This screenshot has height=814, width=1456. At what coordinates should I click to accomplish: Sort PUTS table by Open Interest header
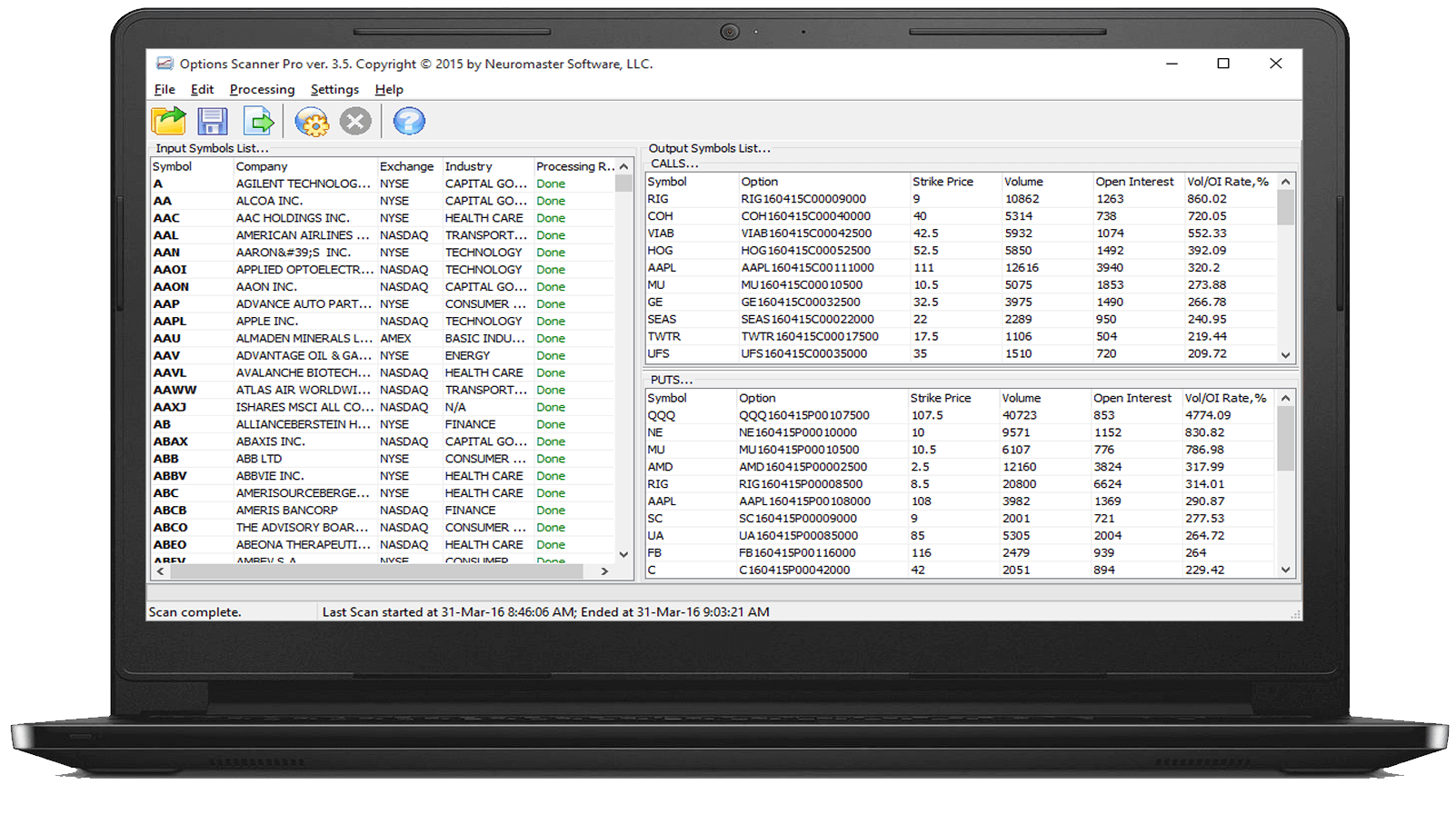(1135, 398)
